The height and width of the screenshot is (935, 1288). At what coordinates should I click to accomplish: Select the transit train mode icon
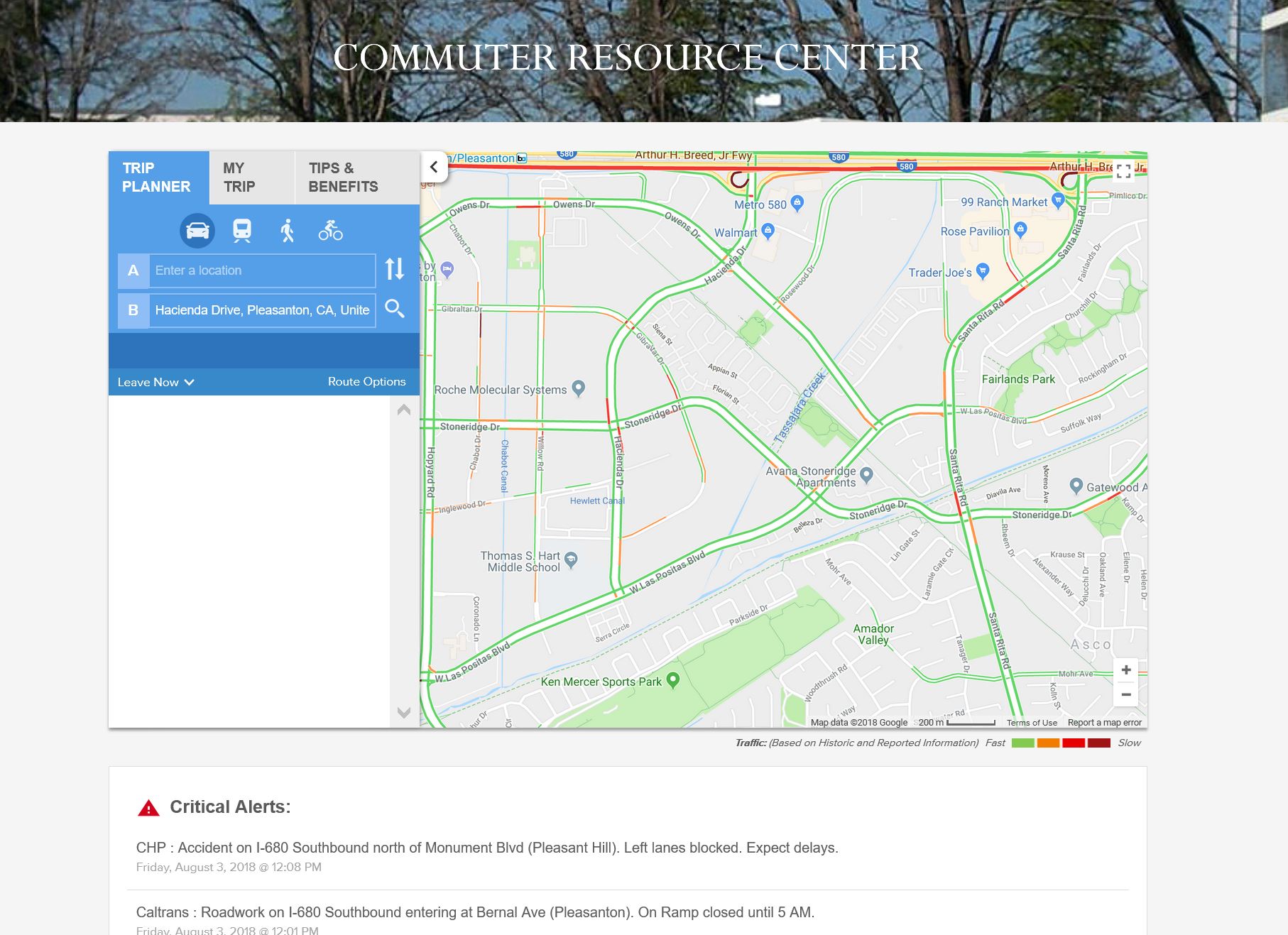click(x=242, y=231)
